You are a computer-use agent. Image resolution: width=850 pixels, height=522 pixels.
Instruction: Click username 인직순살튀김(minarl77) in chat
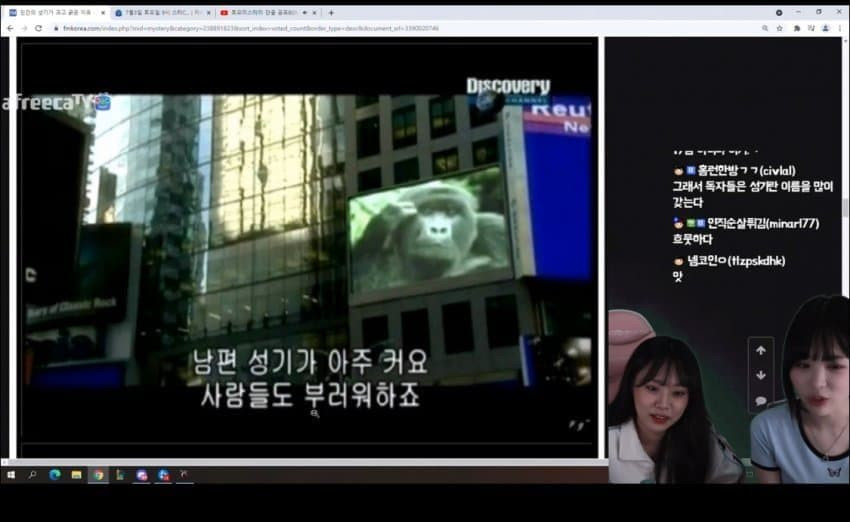(763, 223)
